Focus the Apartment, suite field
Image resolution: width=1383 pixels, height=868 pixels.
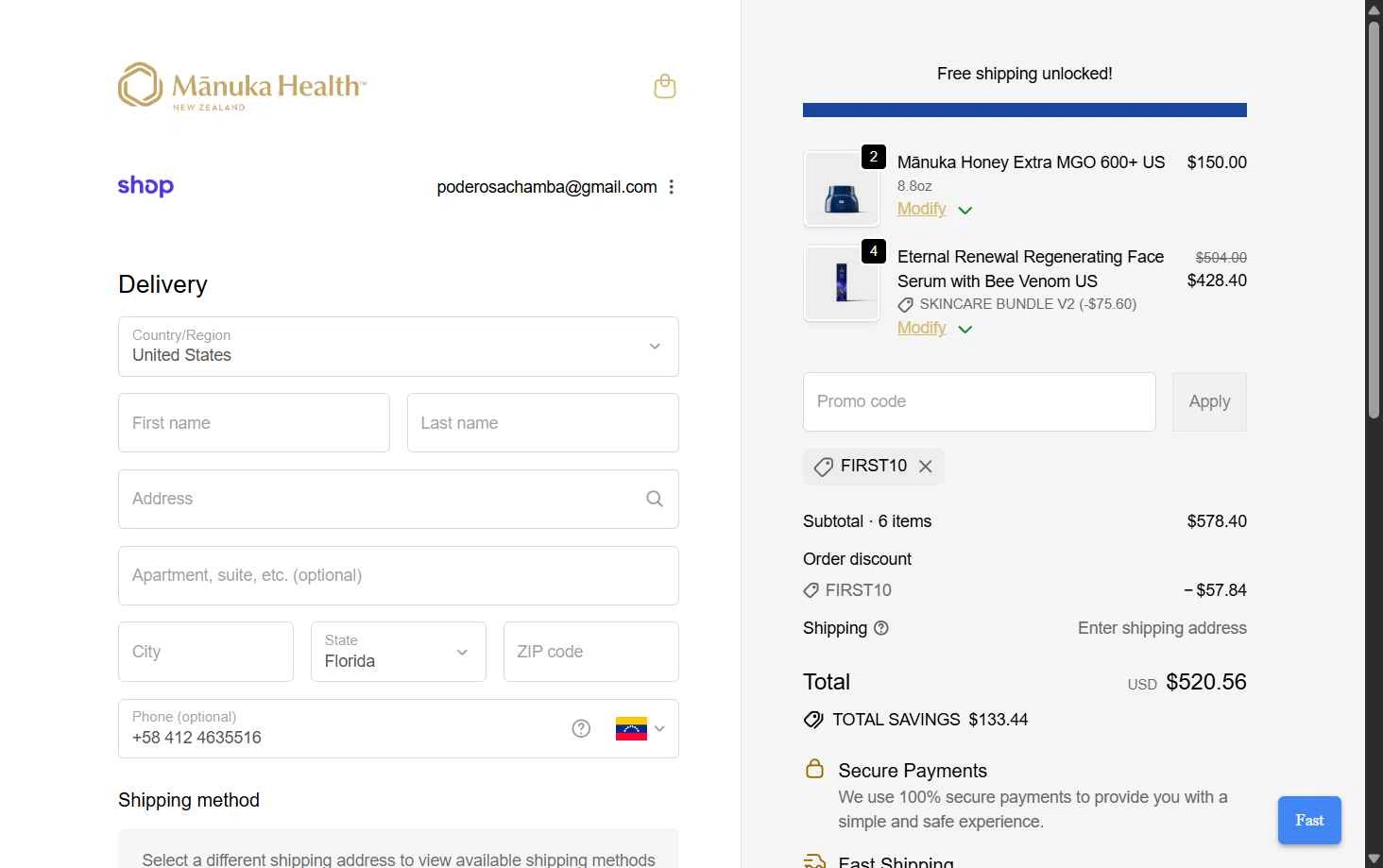[x=399, y=575]
